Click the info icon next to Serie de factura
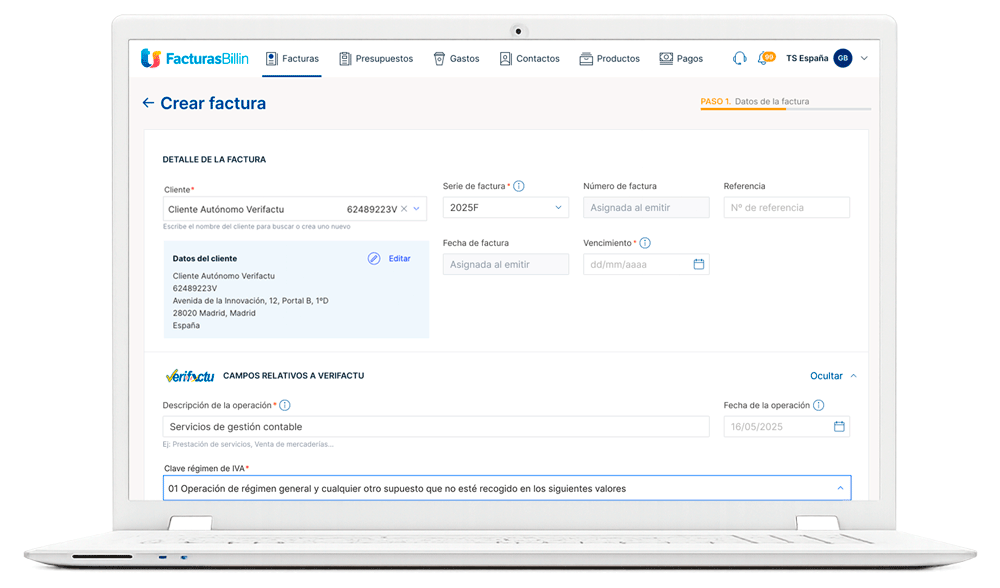The height and width of the screenshot is (588, 1000). point(519,186)
